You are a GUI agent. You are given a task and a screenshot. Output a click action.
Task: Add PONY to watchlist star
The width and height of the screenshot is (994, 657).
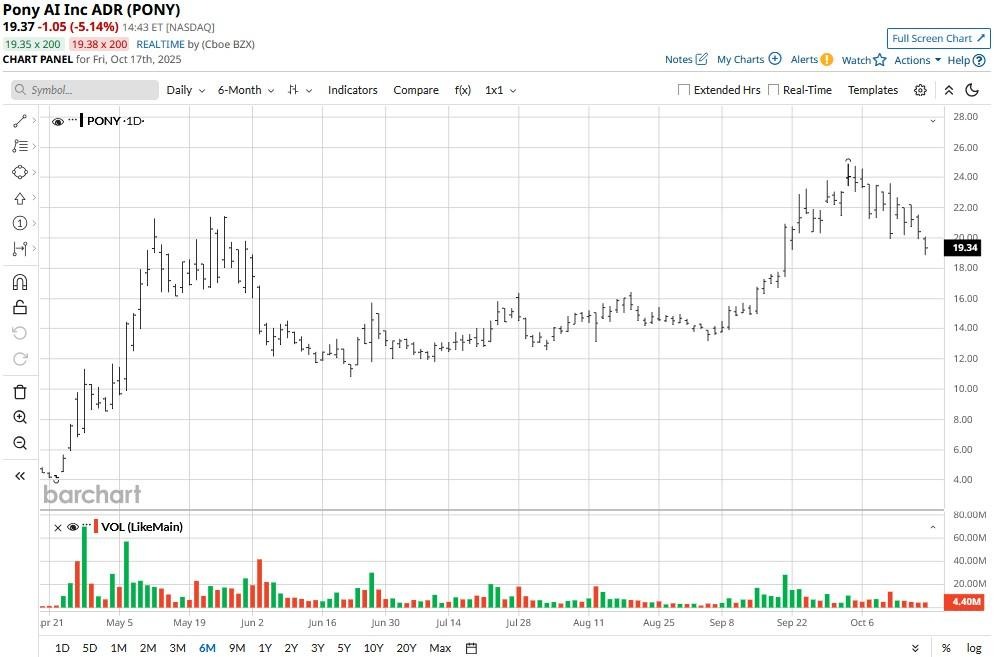point(879,60)
